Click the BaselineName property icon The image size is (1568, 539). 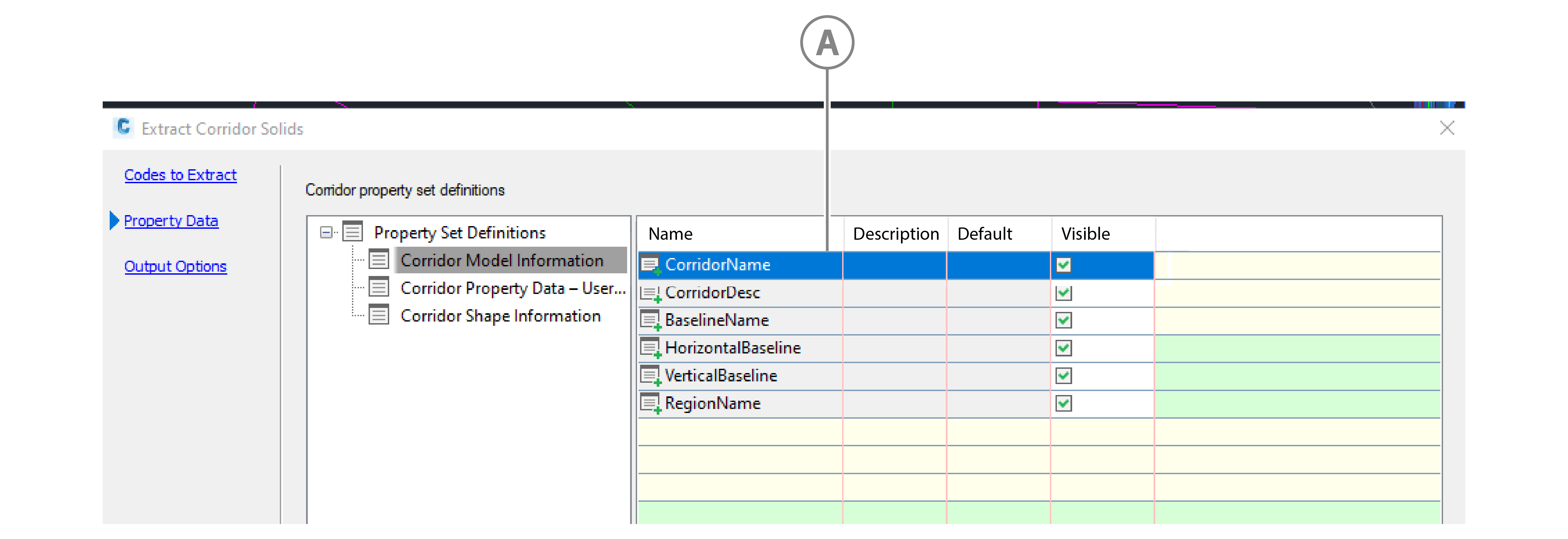pos(650,320)
